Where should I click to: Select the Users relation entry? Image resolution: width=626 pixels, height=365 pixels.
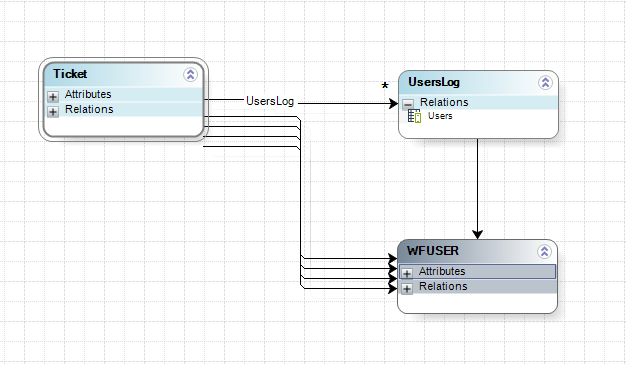pos(440,116)
